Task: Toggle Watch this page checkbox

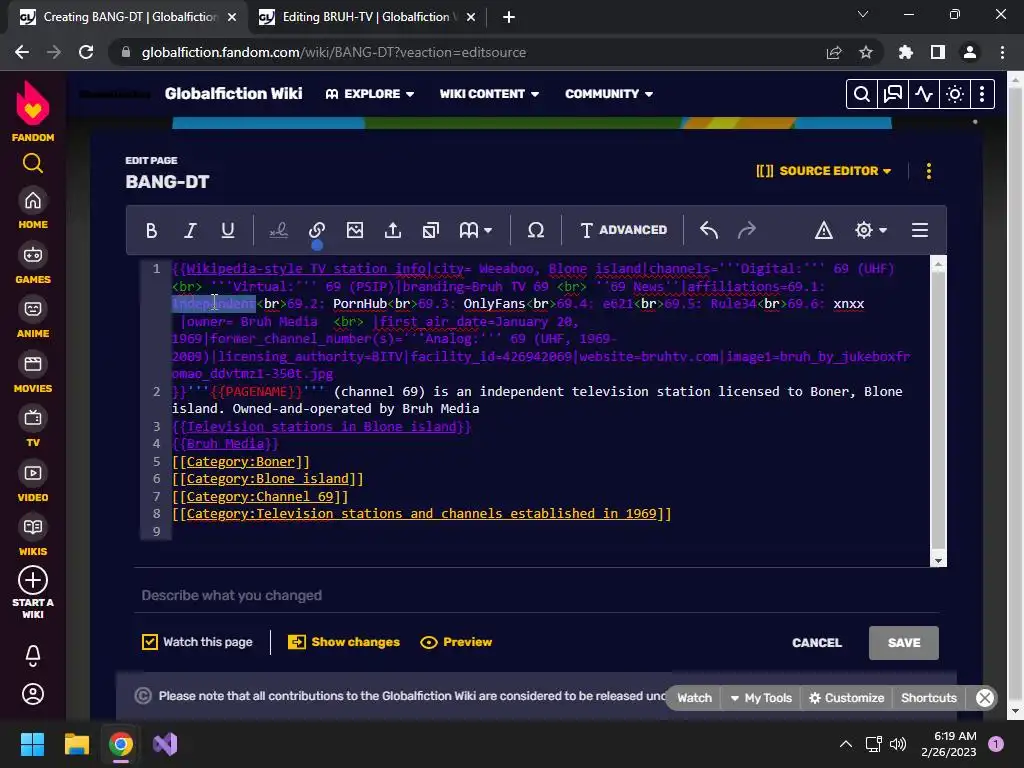Action: tap(150, 642)
